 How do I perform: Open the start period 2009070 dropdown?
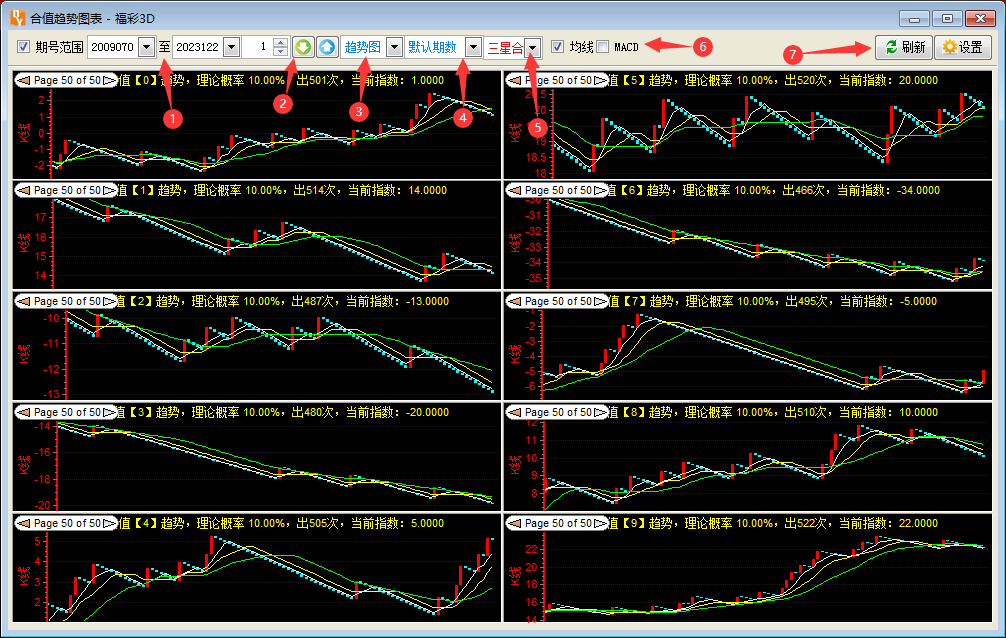[x=147, y=47]
